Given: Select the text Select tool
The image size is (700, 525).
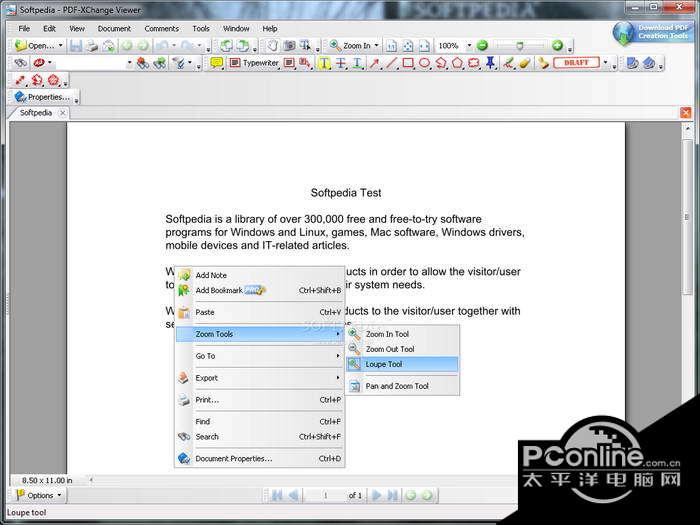Looking at the screenshot, I should (x=305, y=46).
